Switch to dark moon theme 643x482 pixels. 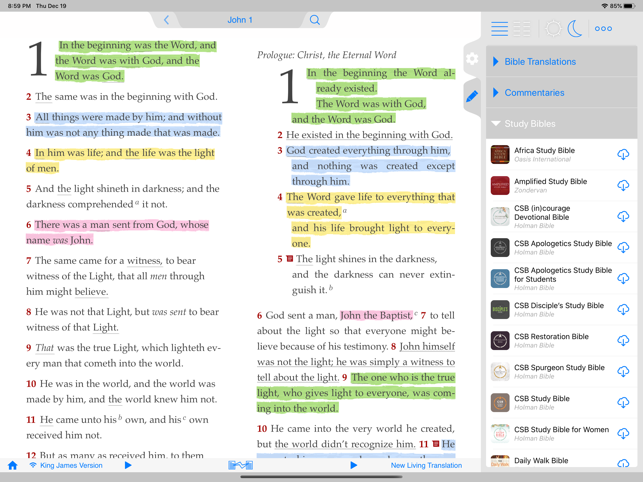click(x=575, y=29)
